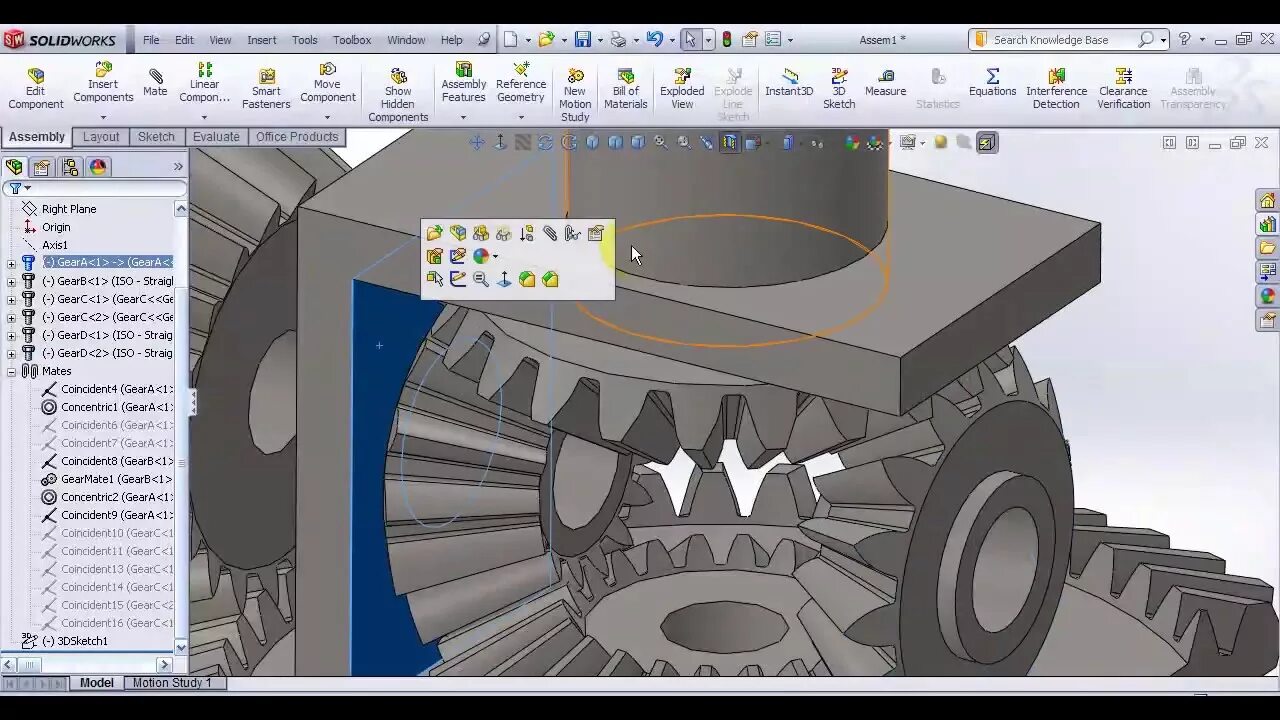The height and width of the screenshot is (720, 1280).
Task: Open the Undo history dropdown arrow
Action: [x=671, y=41]
